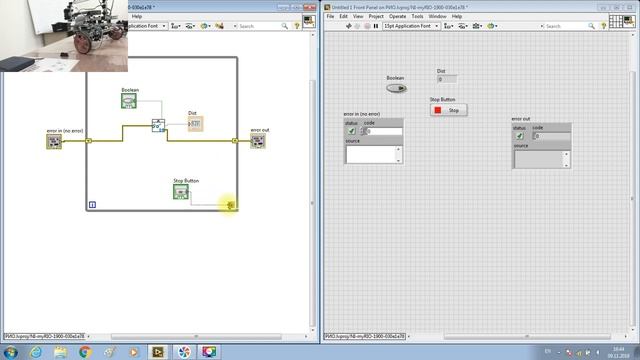Click the Dist numeric indicator field
Viewport: 640px width, 360px height.
447,79
